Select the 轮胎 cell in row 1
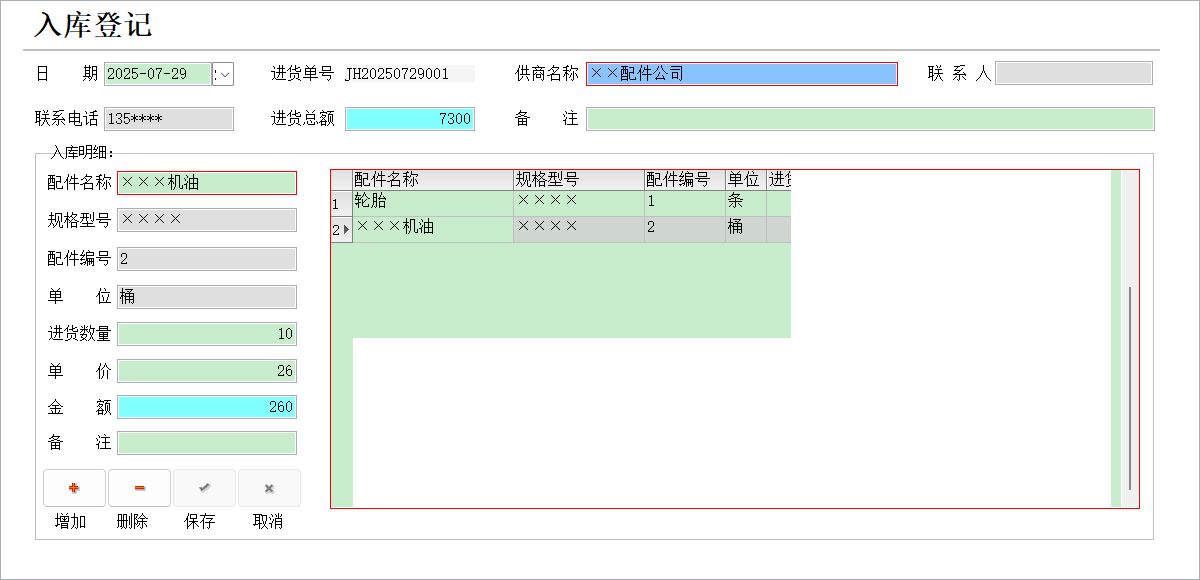This screenshot has height=580, width=1200. pos(433,203)
